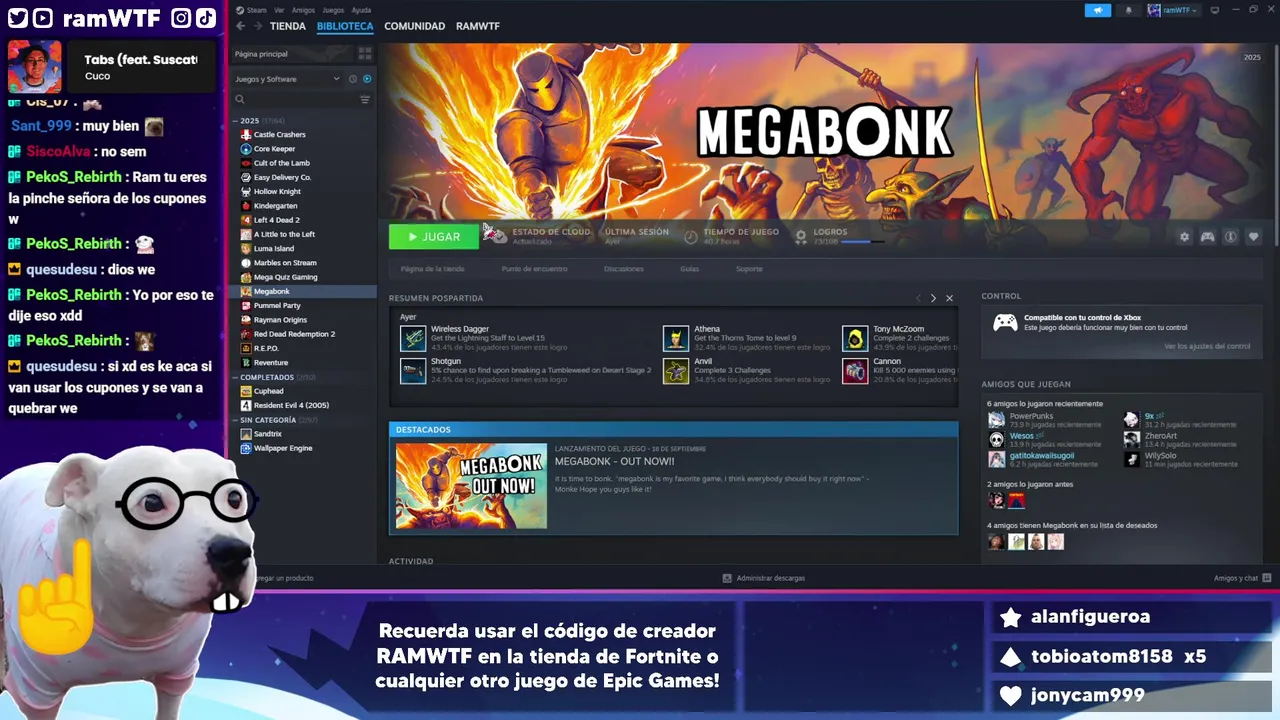Viewport: 1280px width, 720px height.
Task: Open the Juegos menu
Action: pos(333,10)
